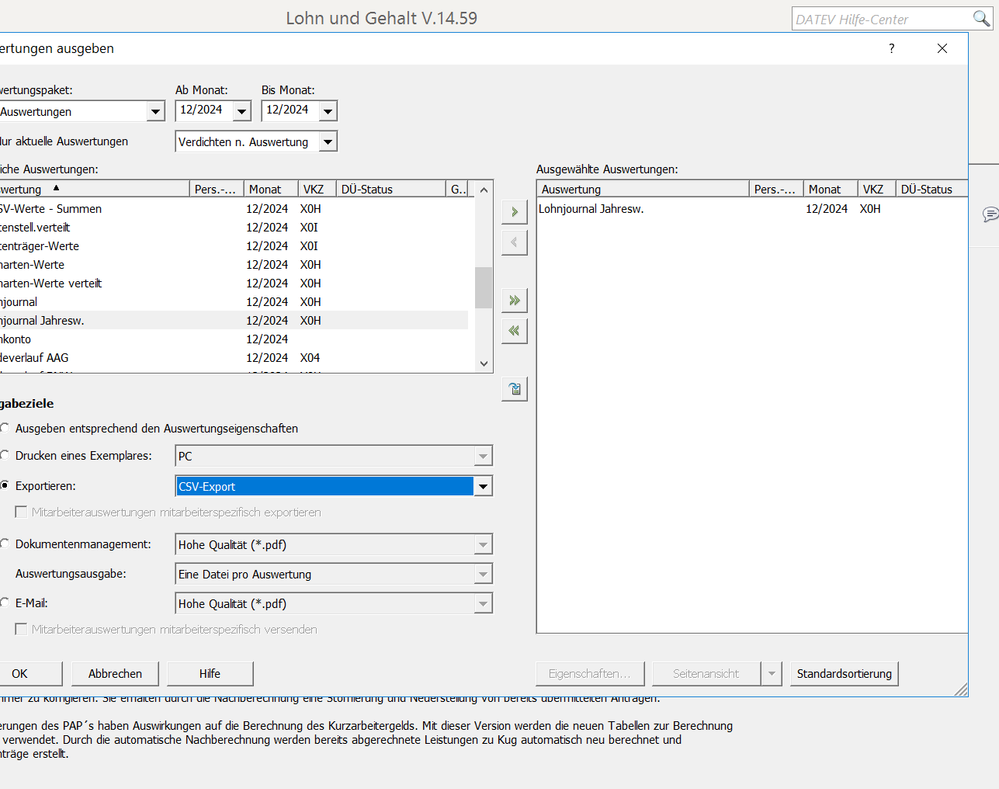Select the row ending in 'everlauf AAG'
This screenshot has width=999, height=789.
[234, 358]
